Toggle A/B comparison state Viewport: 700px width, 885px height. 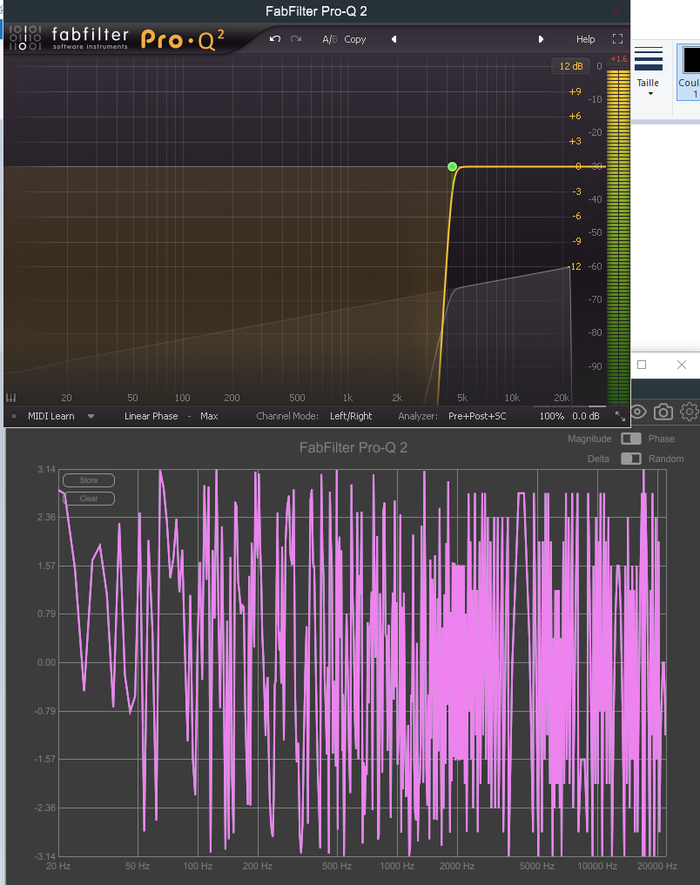[330, 39]
